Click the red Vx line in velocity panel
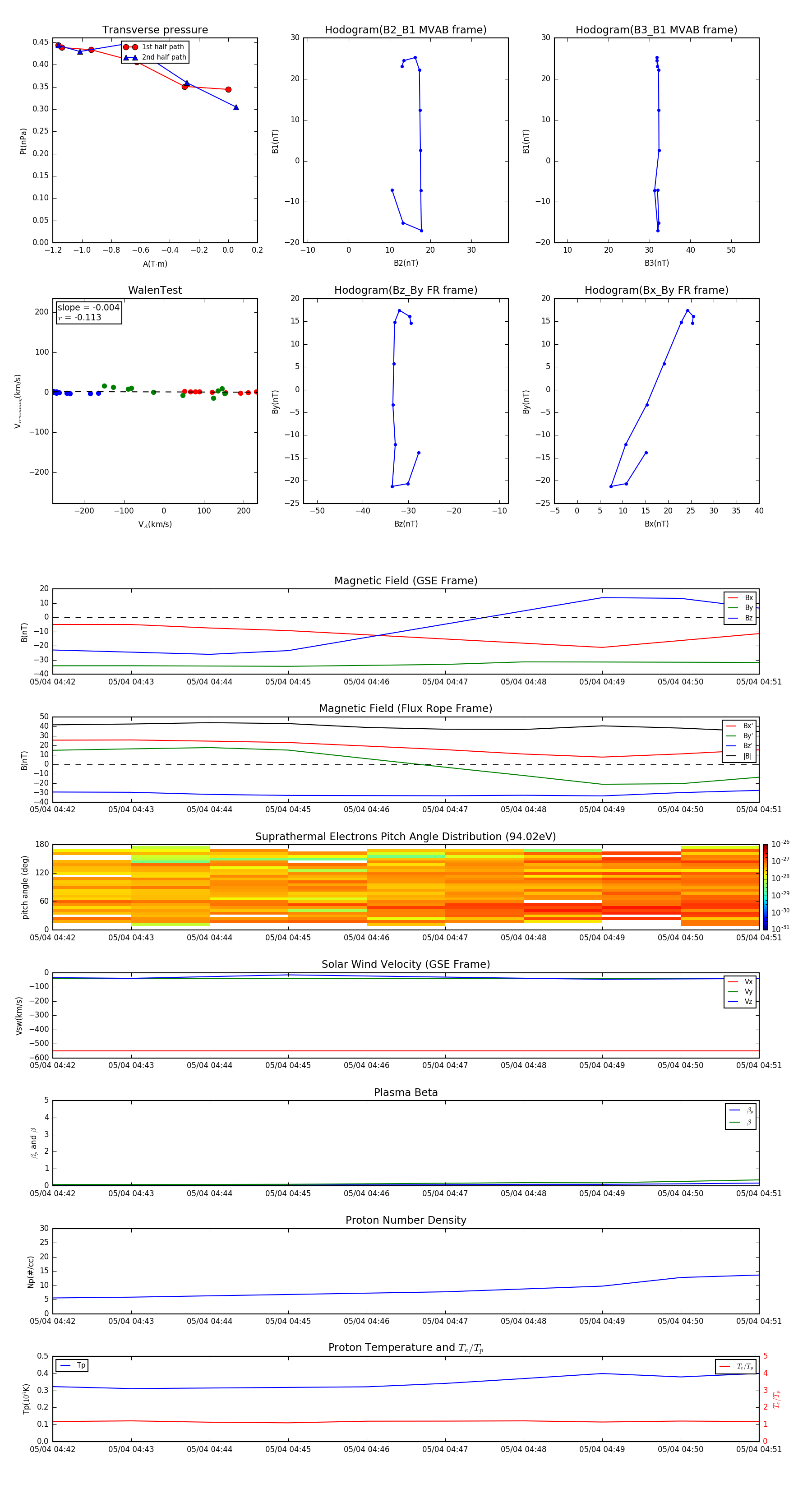The width and height of the screenshot is (812, 1489). pos(406,1051)
